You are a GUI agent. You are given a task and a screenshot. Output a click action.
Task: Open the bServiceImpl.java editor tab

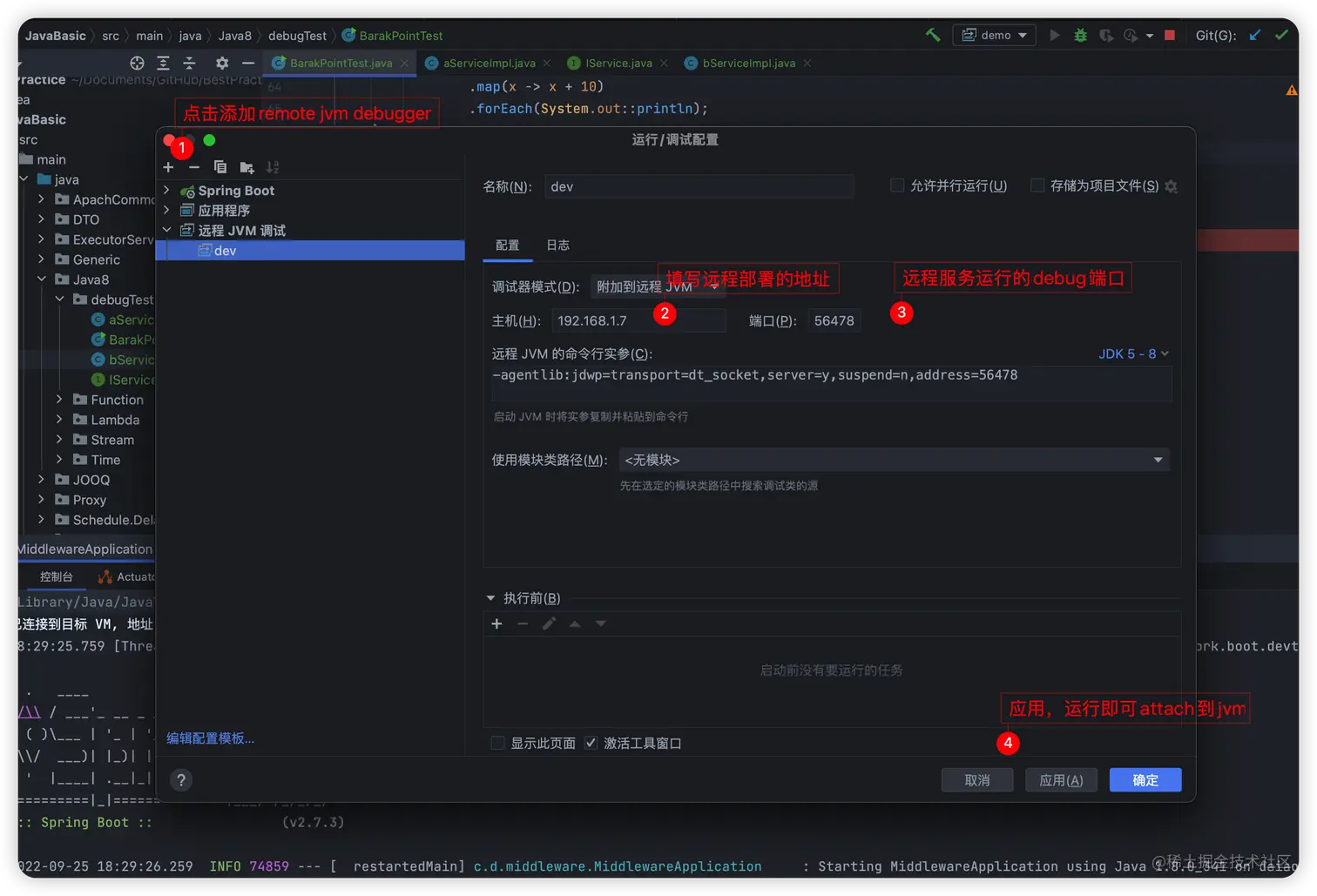[748, 64]
